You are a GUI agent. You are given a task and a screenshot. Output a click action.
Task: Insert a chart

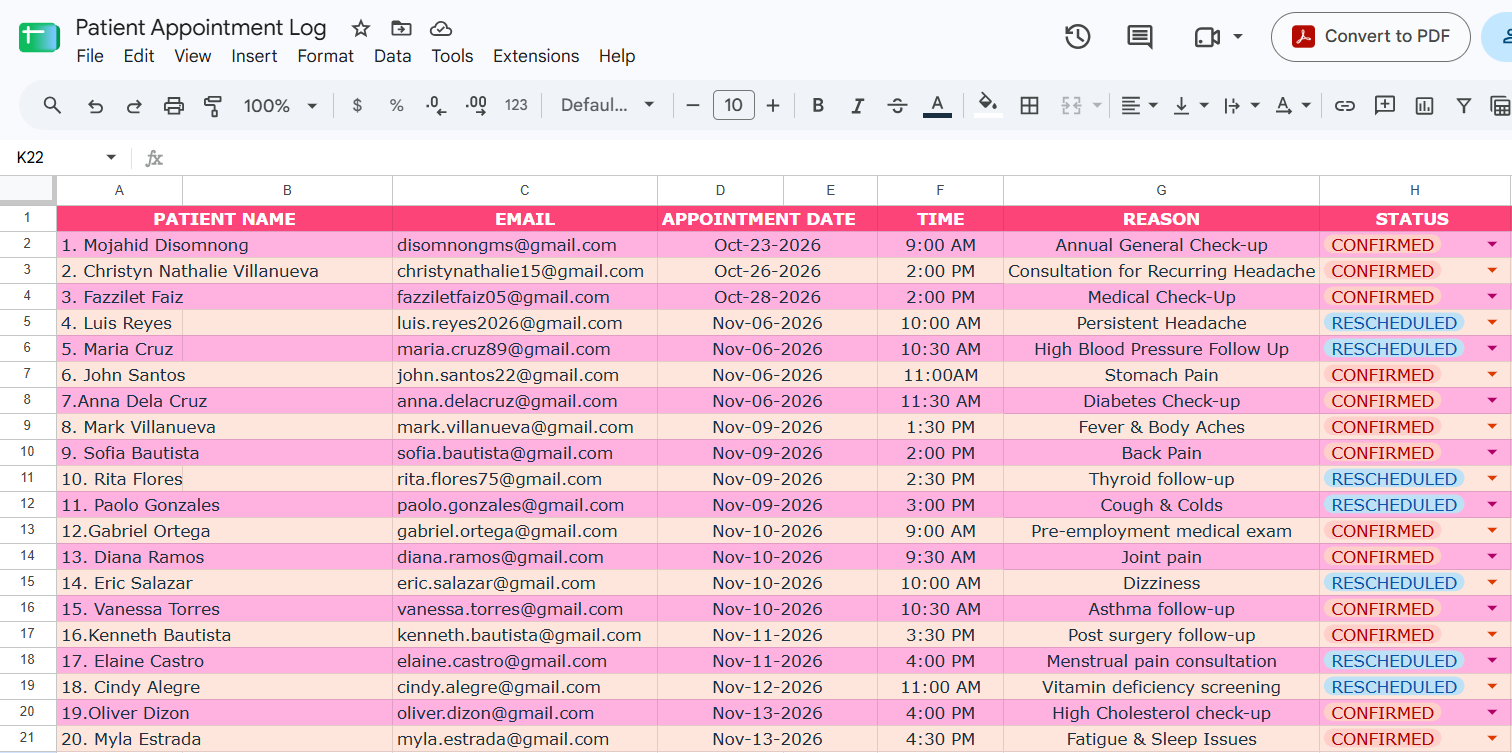click(x=1425, y=105)
